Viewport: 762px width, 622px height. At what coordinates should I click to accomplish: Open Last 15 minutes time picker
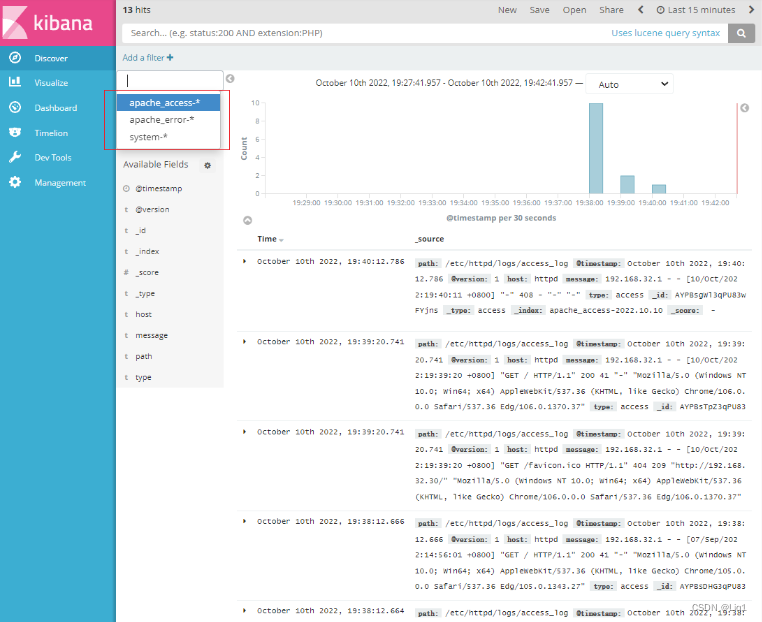click(696, 10)
